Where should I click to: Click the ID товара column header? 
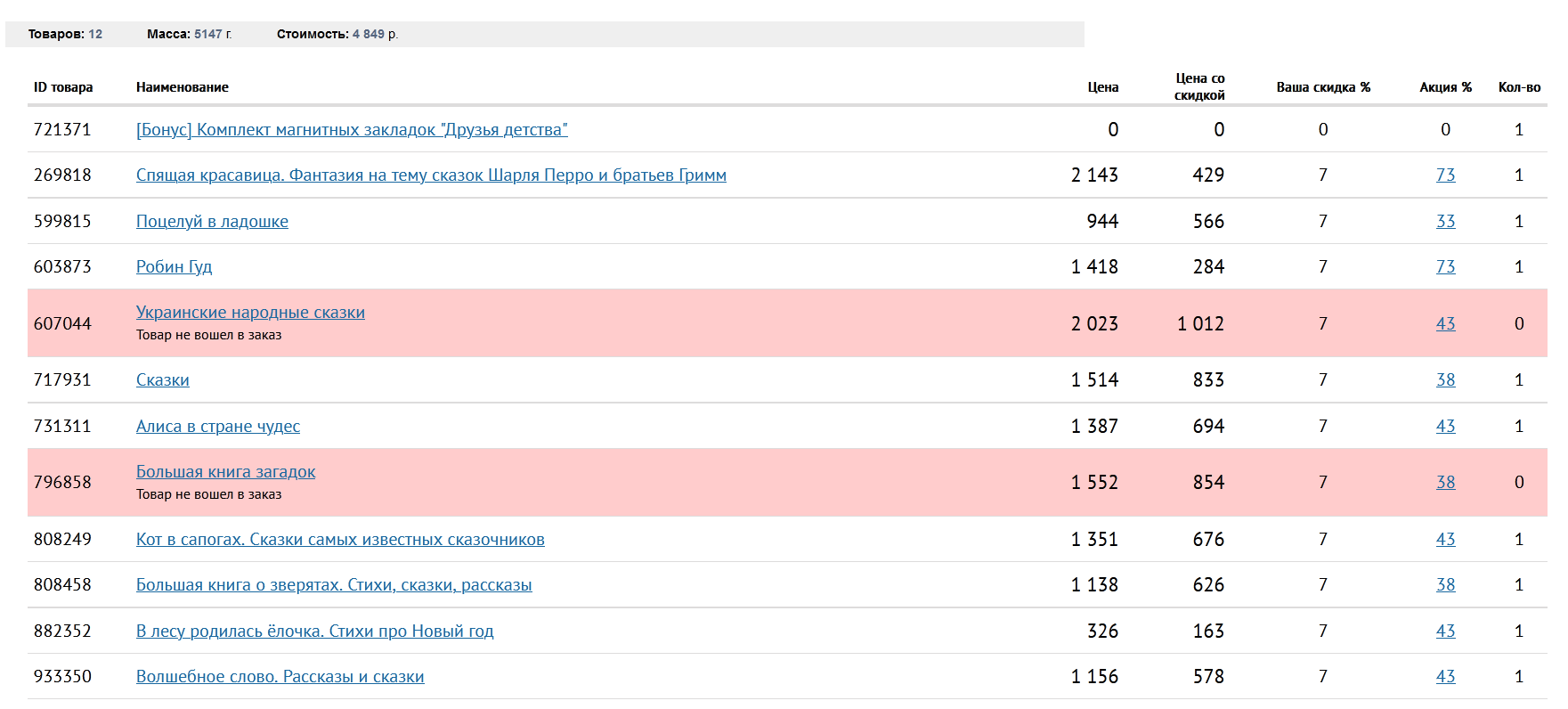click(63, 87)
